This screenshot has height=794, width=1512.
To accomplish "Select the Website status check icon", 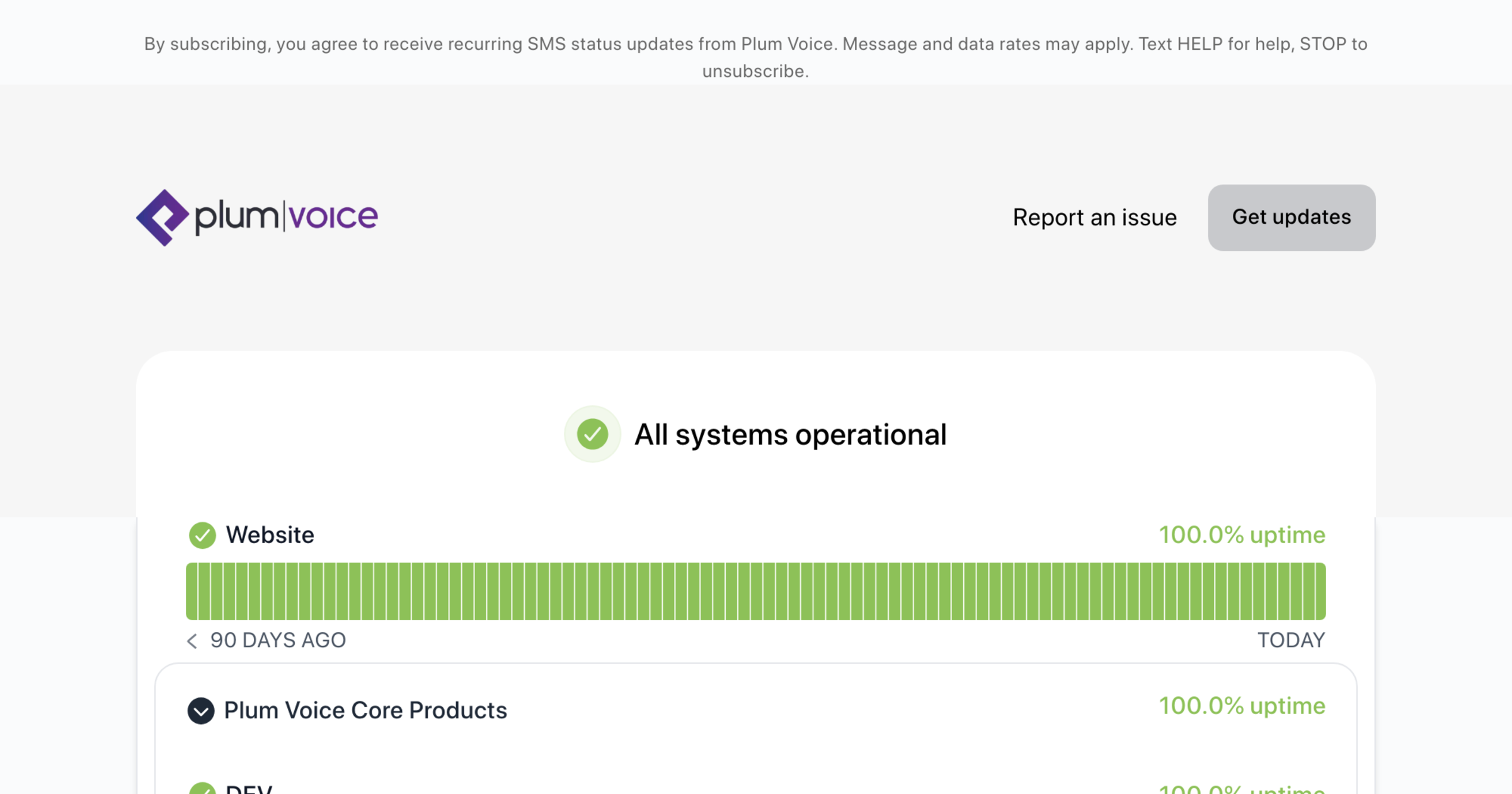I will [x=202, y=534].
